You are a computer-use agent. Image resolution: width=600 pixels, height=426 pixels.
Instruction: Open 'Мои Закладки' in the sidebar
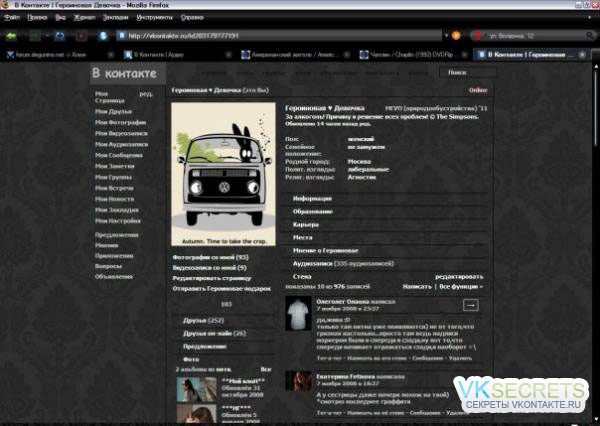coord(117,210)
